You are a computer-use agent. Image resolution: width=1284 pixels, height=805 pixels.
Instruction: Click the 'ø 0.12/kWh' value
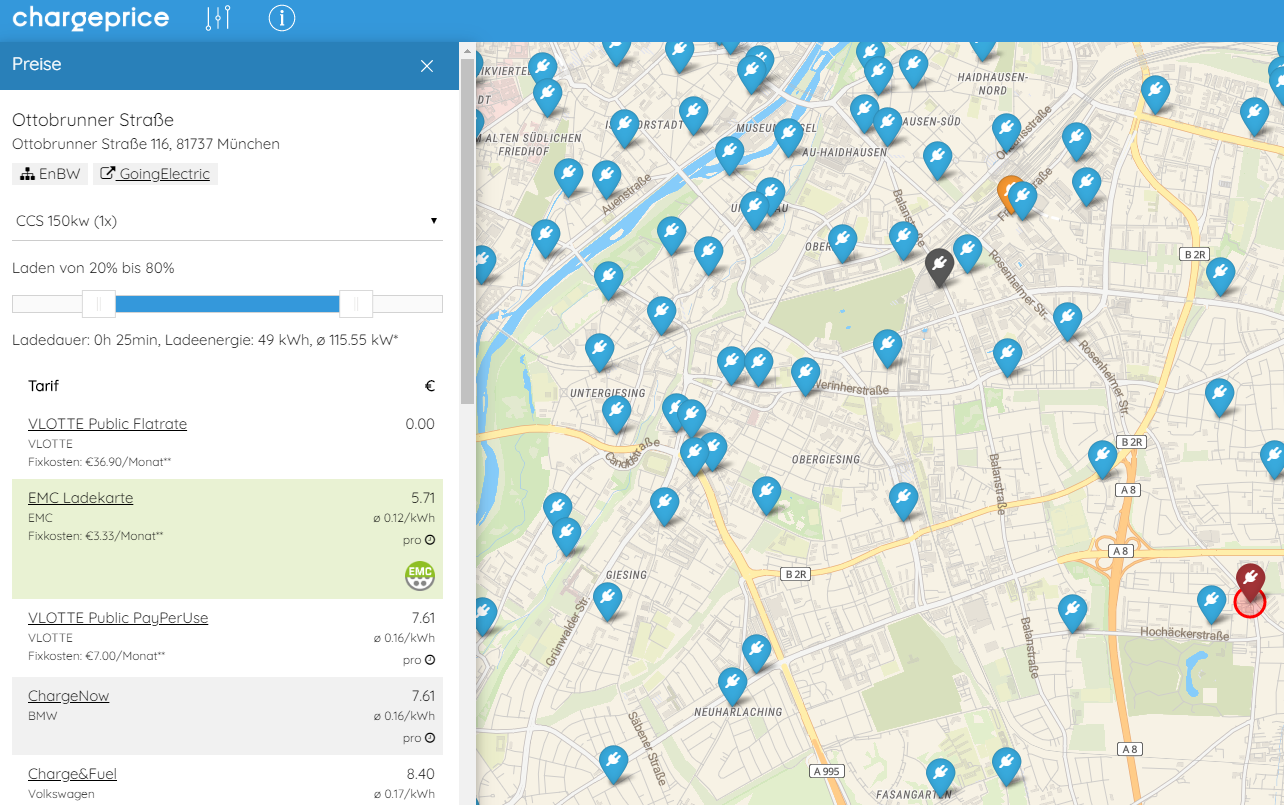[404, 518]
